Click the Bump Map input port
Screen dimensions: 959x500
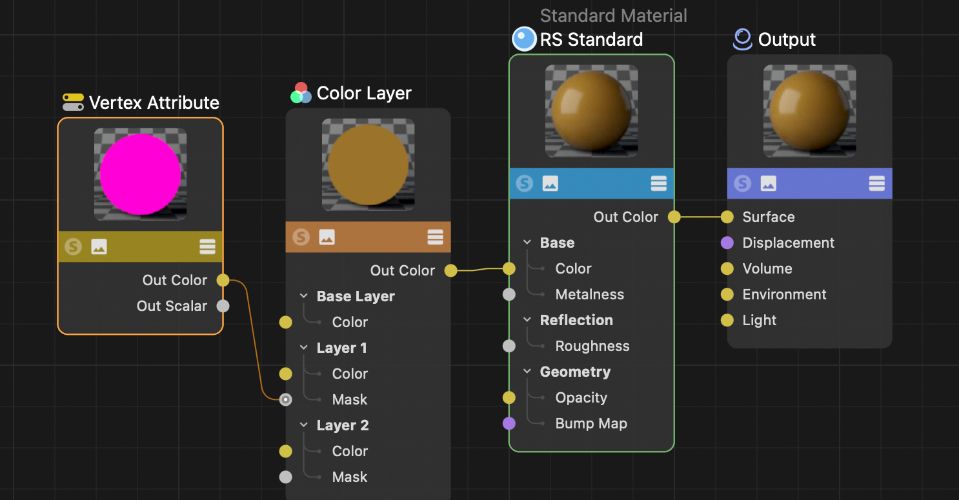click(509, 424)
